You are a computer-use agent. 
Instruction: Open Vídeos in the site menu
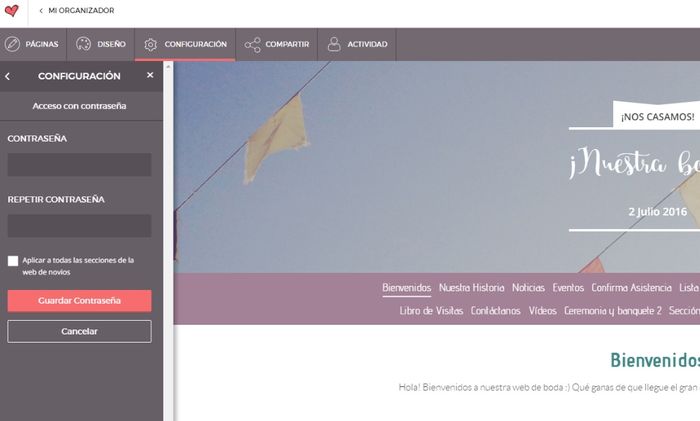coord(542,311)
